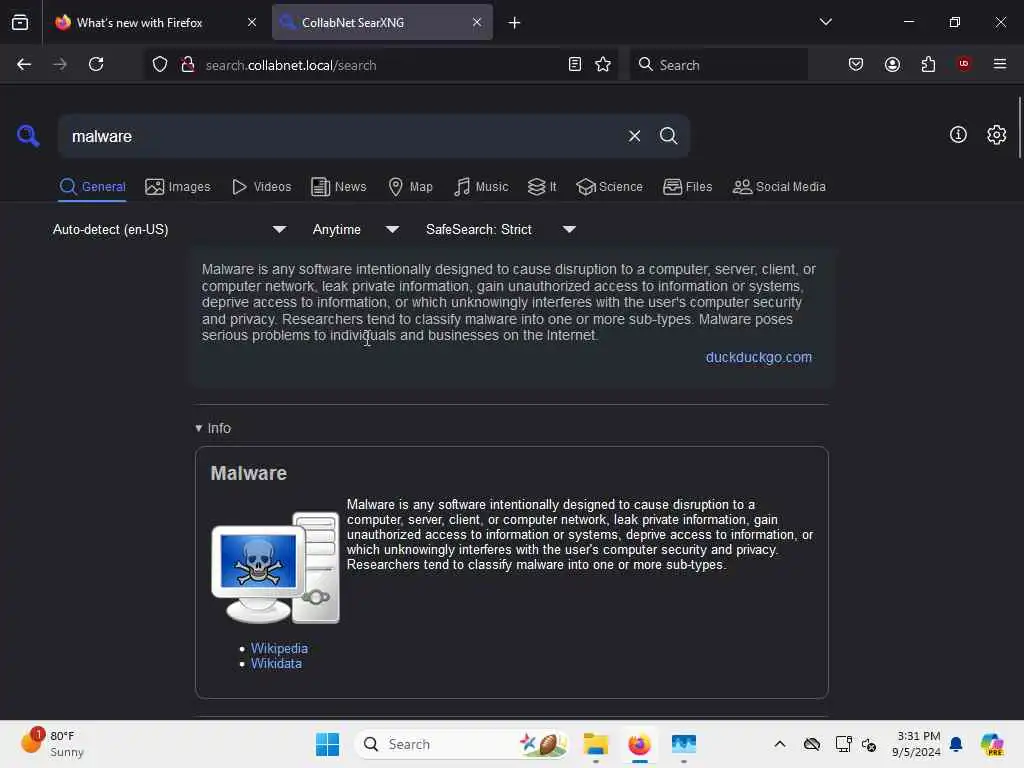This screenshot has width=1024, height=768.
Task: Click SearXNG logo magnifier
Action: coord(28,136)
